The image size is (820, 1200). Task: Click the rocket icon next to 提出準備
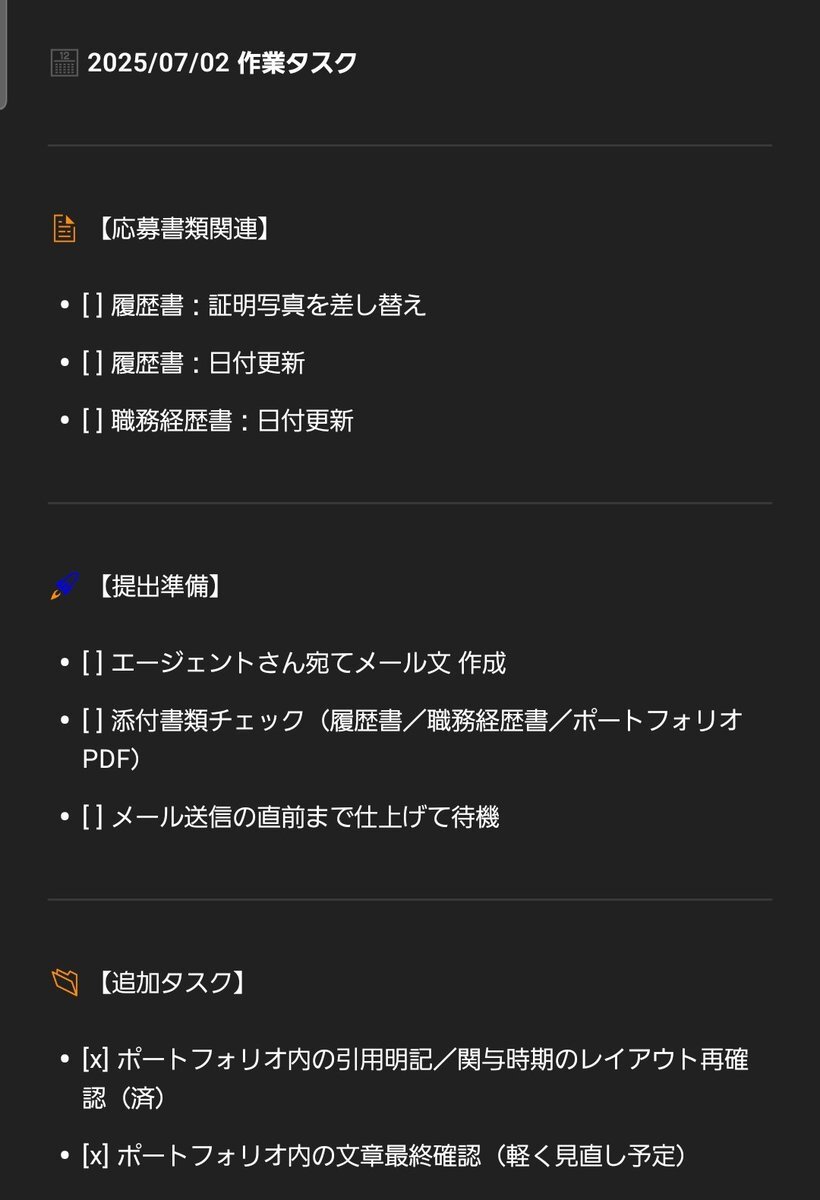pyautogui.click(x=64, y=586)
